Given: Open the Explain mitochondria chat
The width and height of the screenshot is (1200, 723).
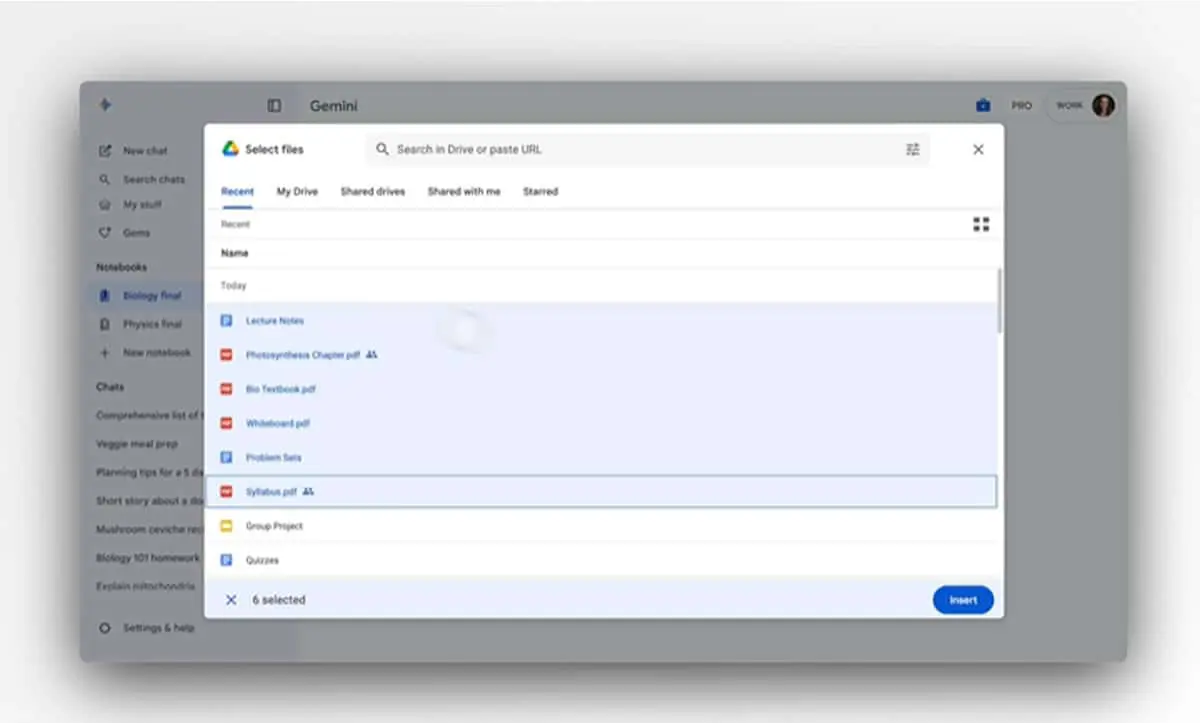Looking at the screenshot, I should coord(145,586).
